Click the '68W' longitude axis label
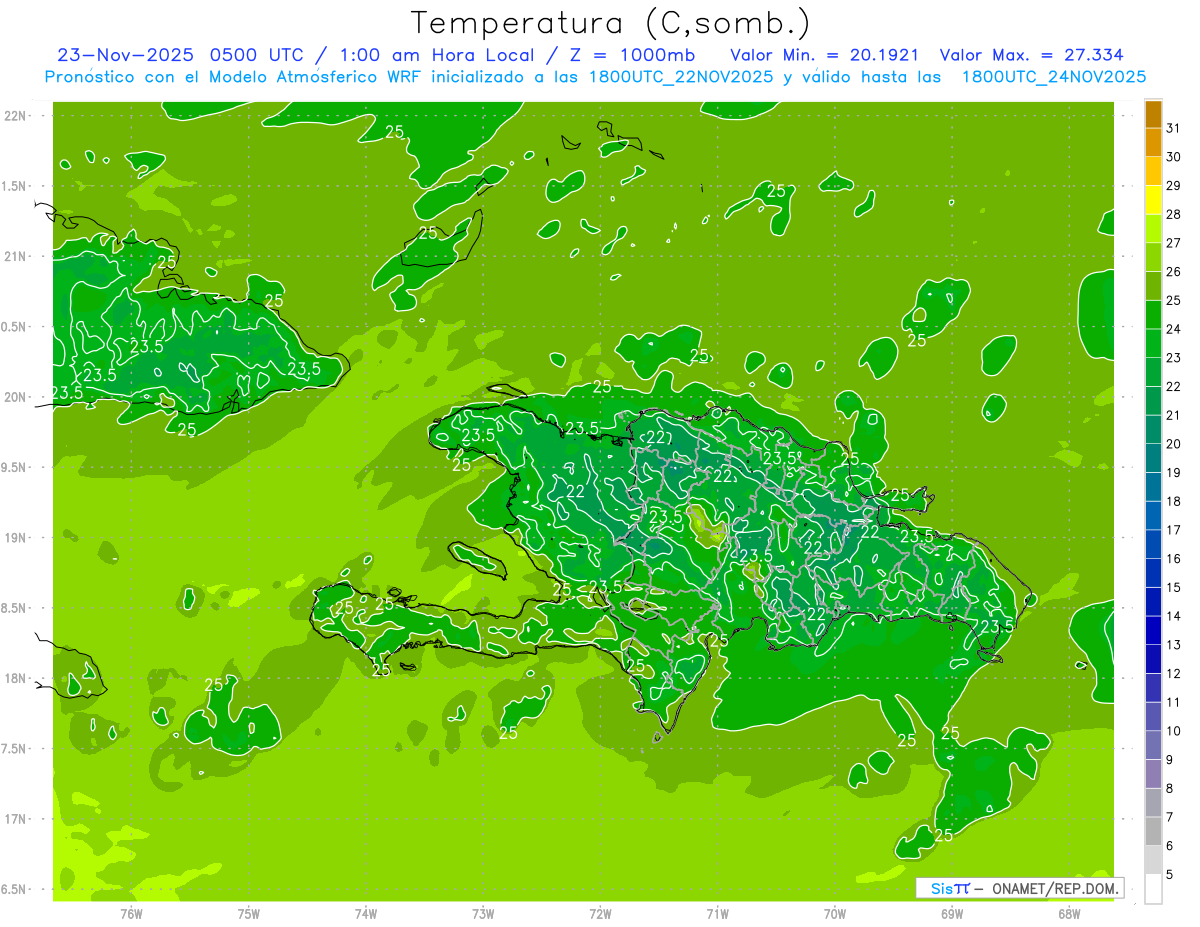1200x927 pixels. [x=1069, y=914]
